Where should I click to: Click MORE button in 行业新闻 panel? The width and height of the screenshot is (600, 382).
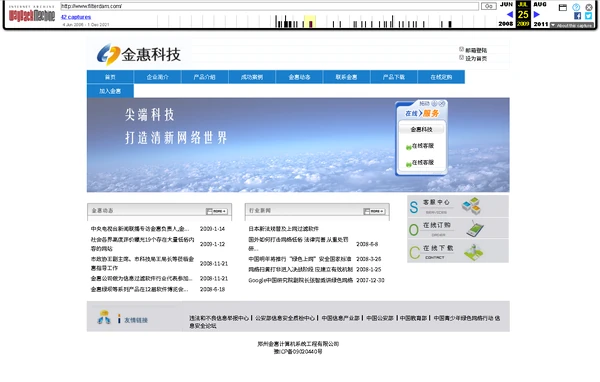pos(374,211)
